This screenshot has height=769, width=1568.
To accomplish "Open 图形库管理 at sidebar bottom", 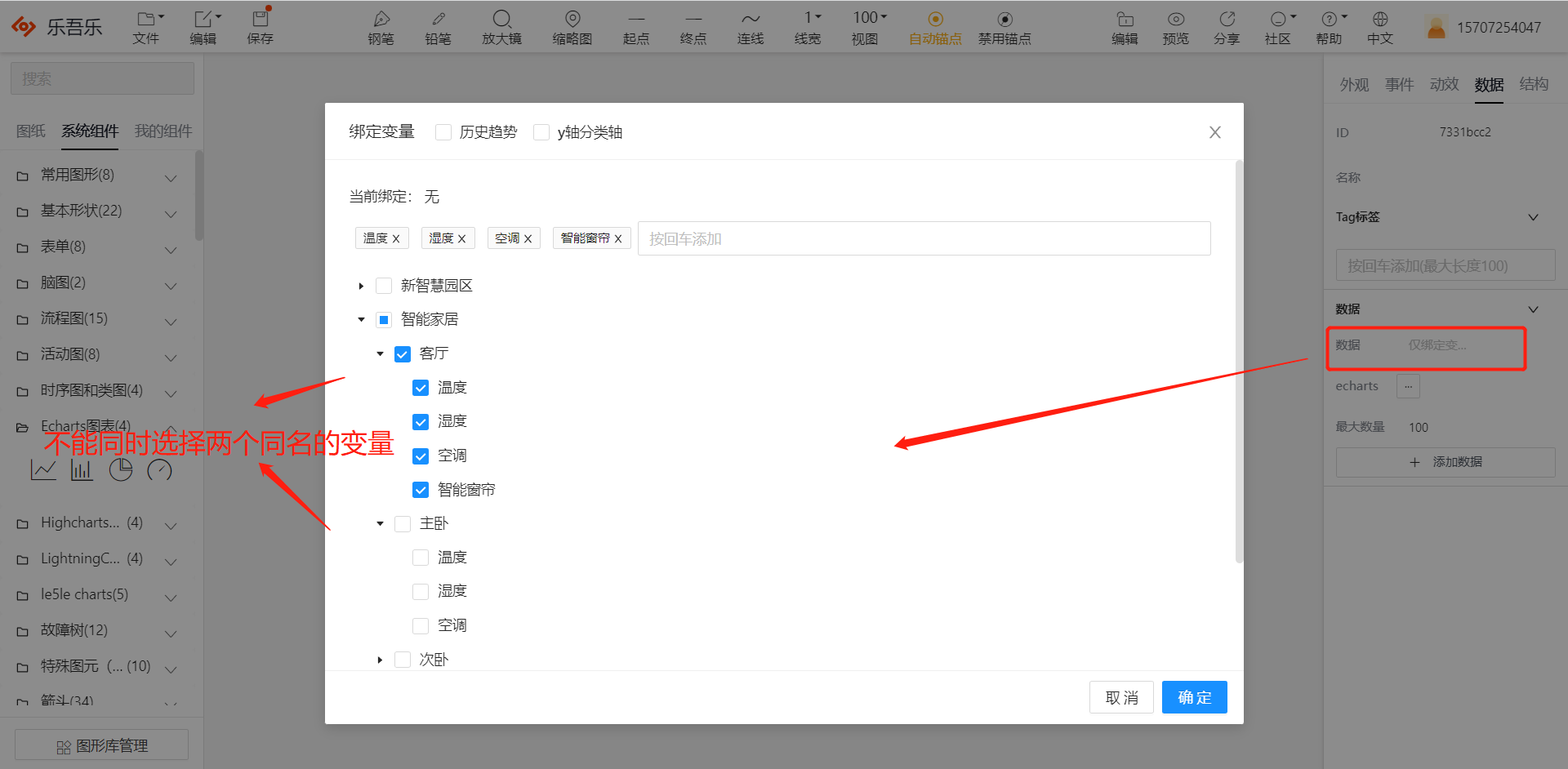I will [x=101, y=744].
